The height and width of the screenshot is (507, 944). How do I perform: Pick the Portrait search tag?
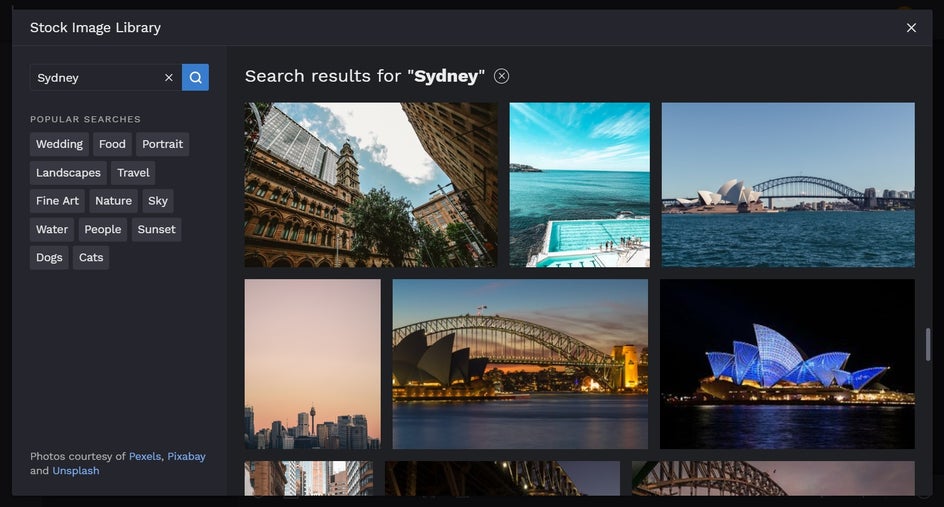click(x=163, y=144)
